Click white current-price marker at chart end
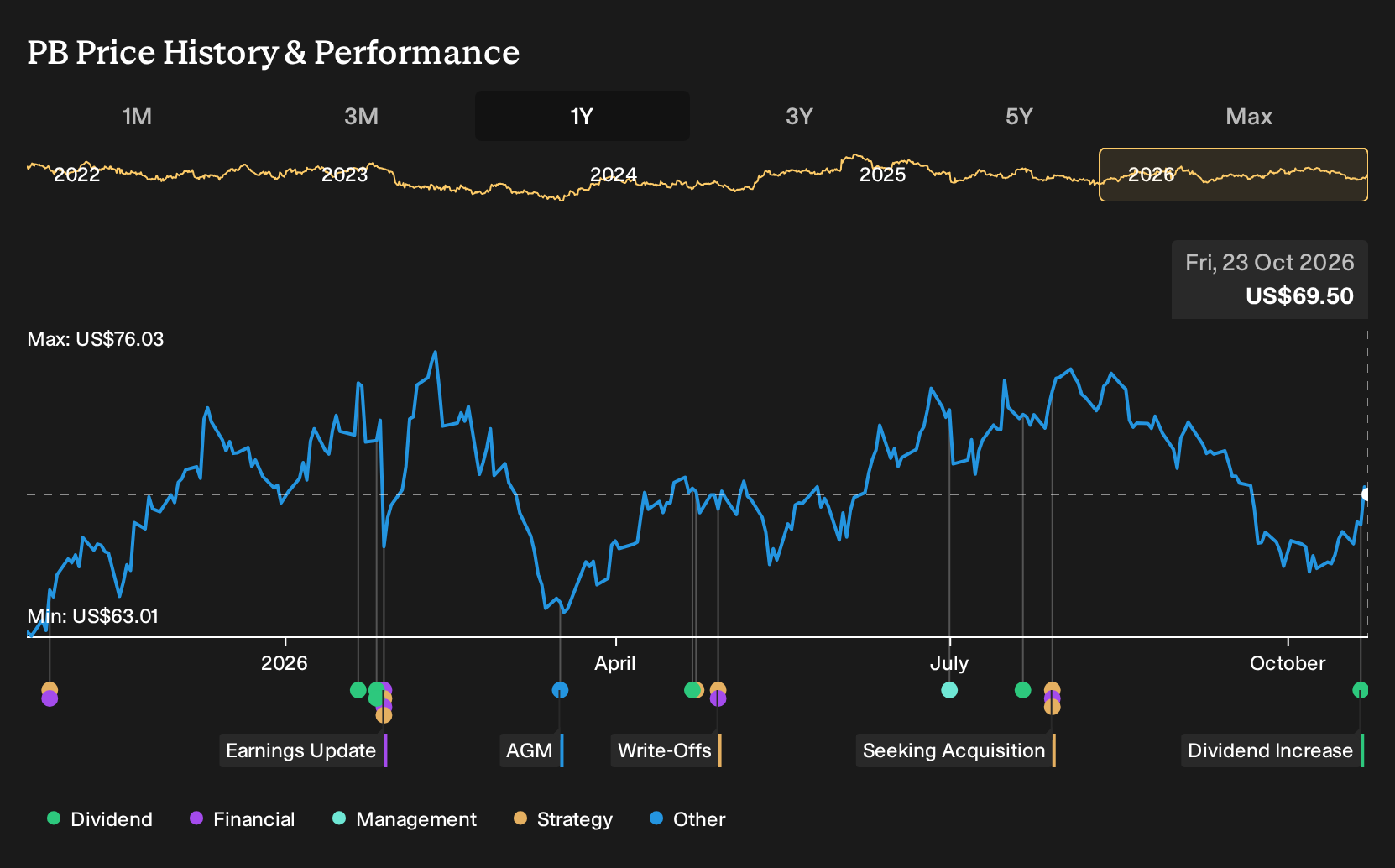The image size is (1395, 868). (1366, 494)
